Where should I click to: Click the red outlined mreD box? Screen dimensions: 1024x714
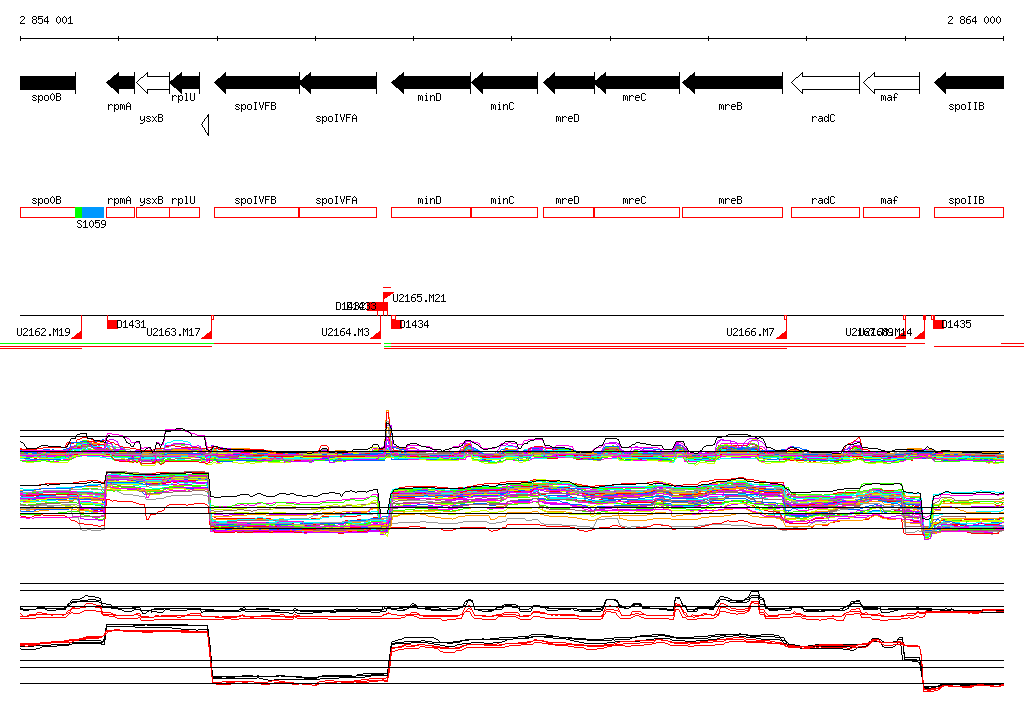[x=569, y=212]
